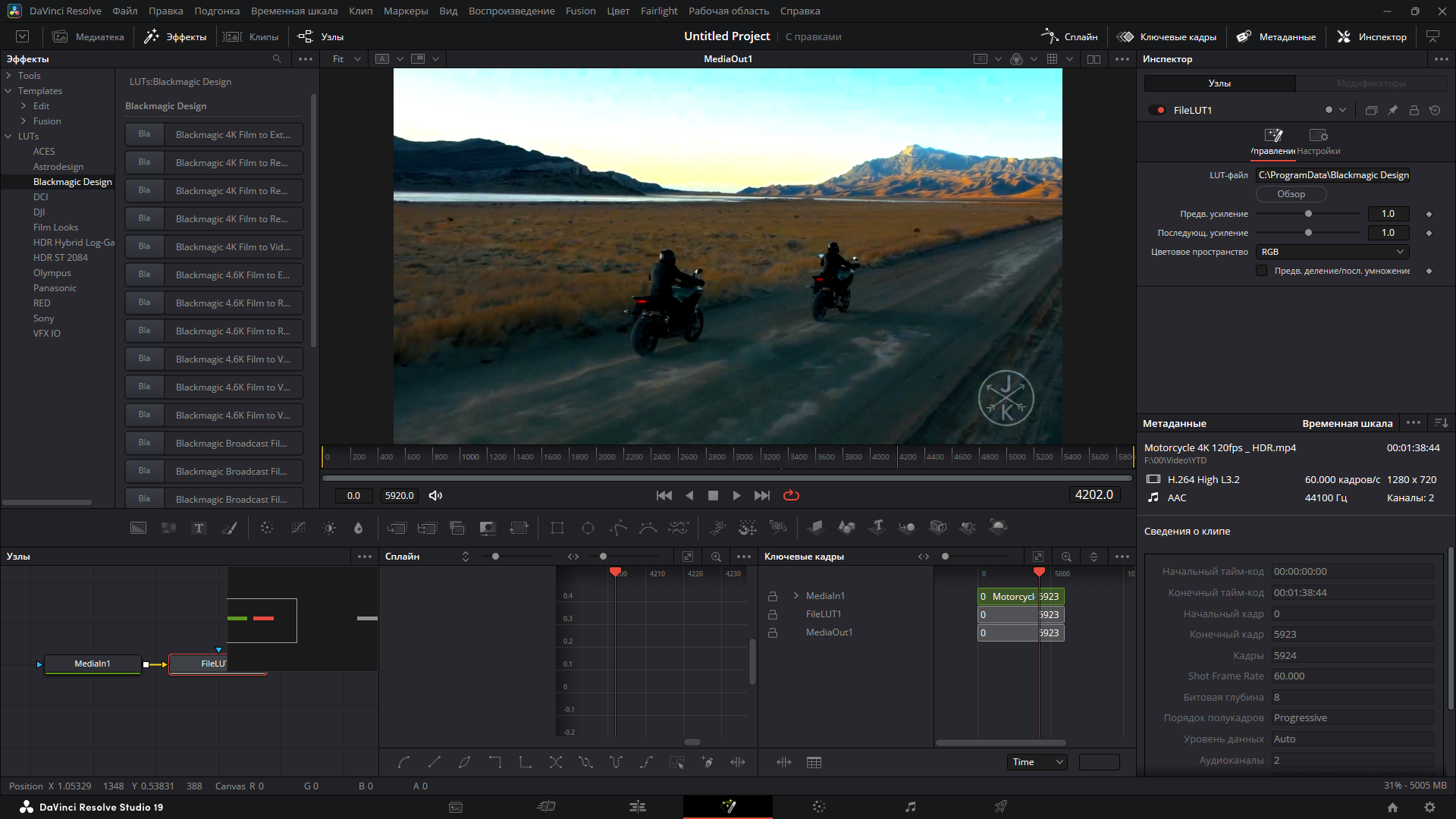Select the Paint brush tool icon
The image size is (1456, 819).
coord(229,528)
